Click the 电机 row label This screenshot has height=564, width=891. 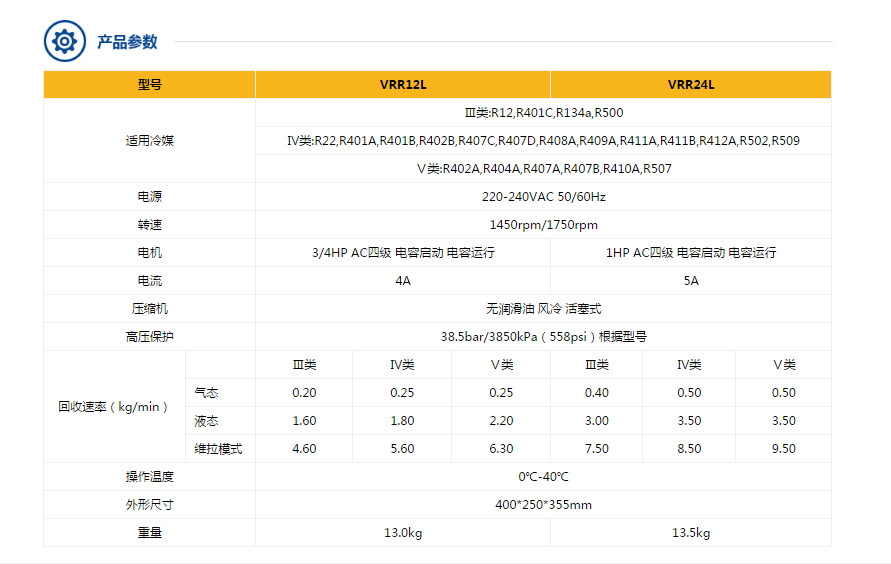pyautogui.click(x=149, y=253)
